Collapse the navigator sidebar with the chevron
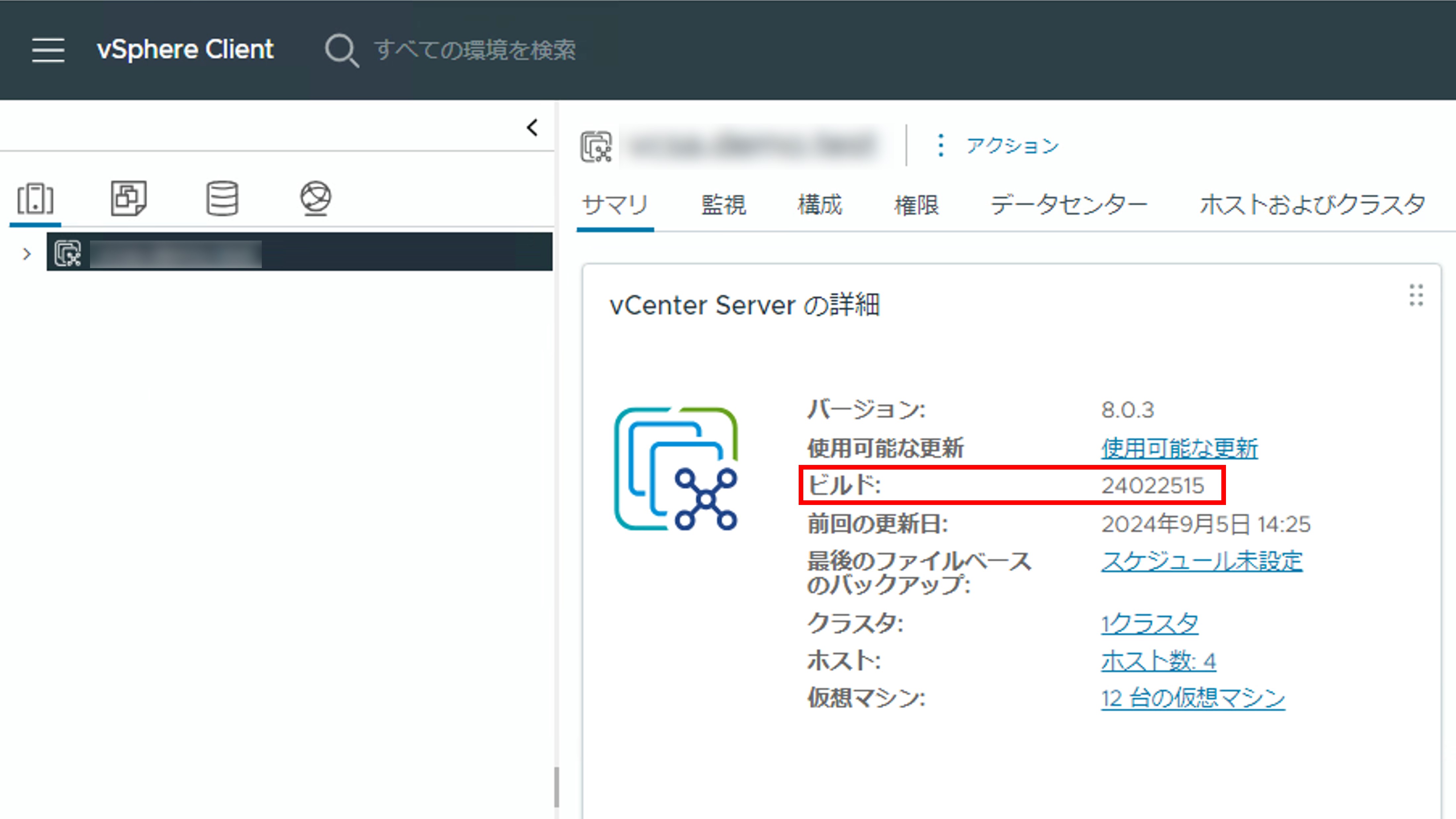 tap(532, 128)
